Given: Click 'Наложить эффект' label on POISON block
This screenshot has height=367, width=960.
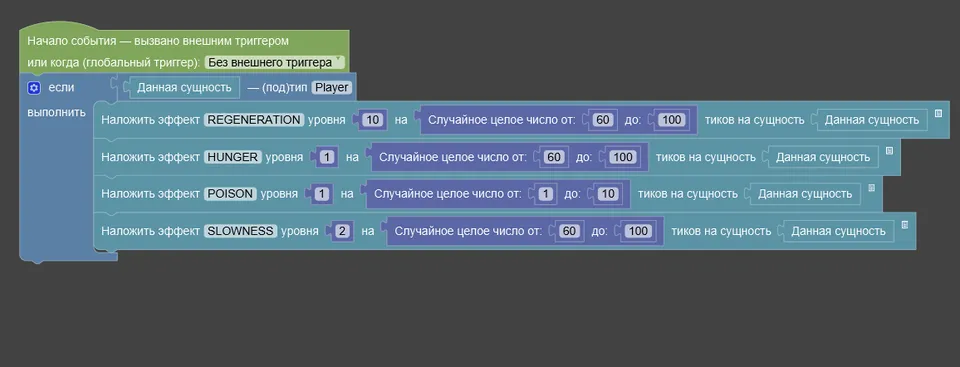Looking at the screenshot, I should [x=151, y=194].
